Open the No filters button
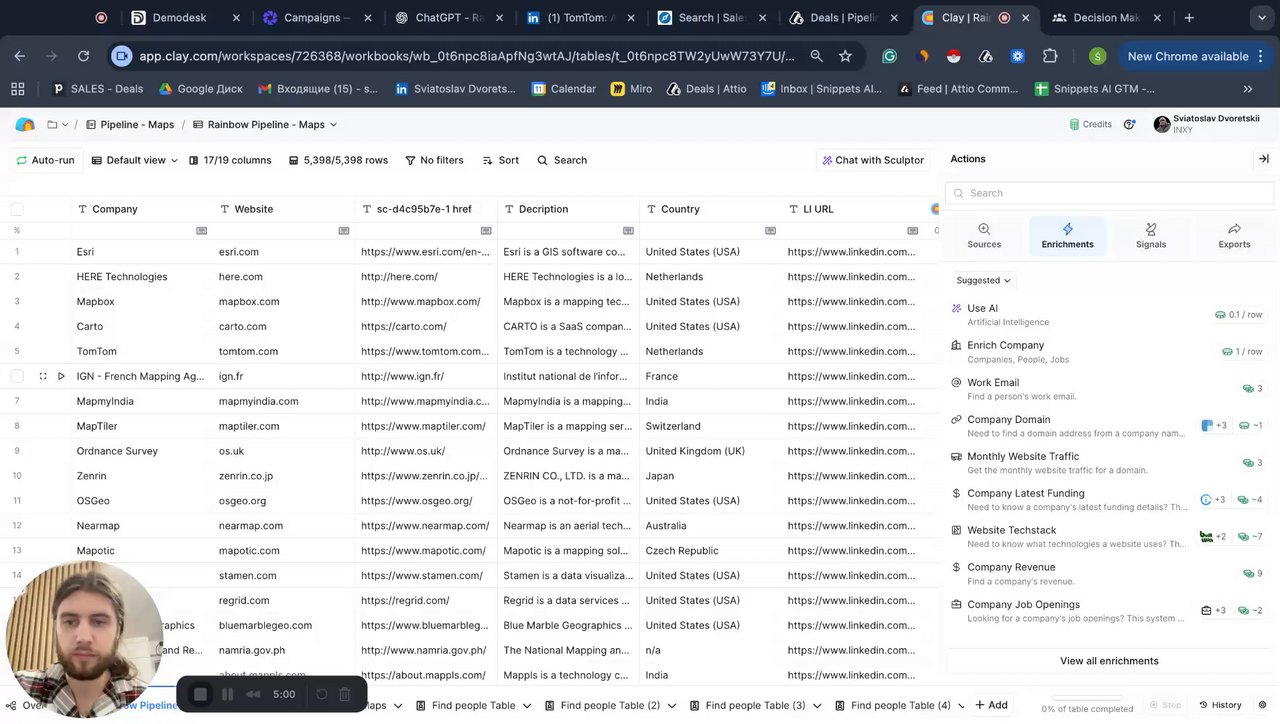The image size is (1280, 724). (x=434, y=160)
